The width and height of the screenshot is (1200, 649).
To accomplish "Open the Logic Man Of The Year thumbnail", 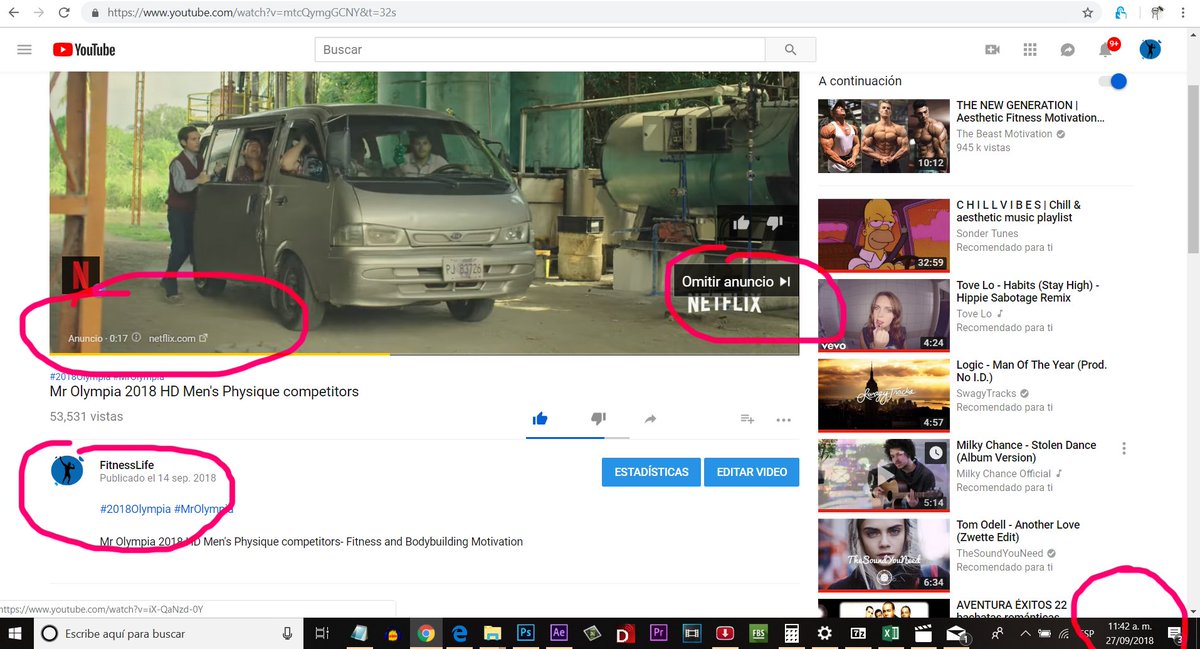I will 884,395.
